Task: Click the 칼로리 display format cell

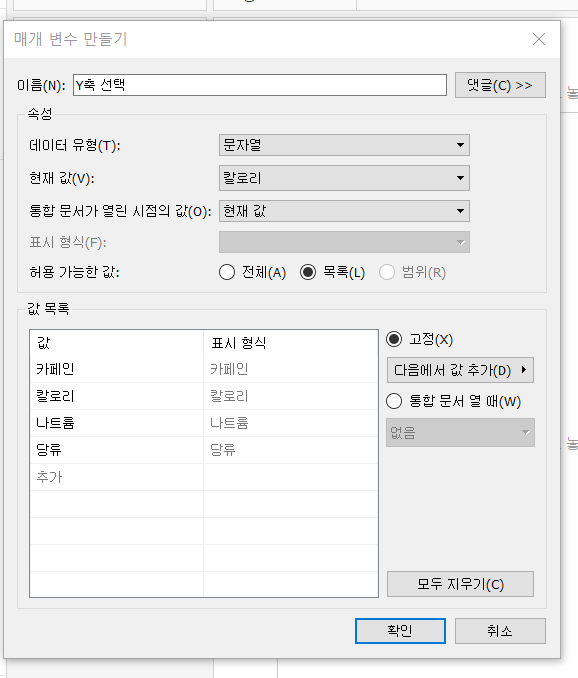Action: click(291, 396)
